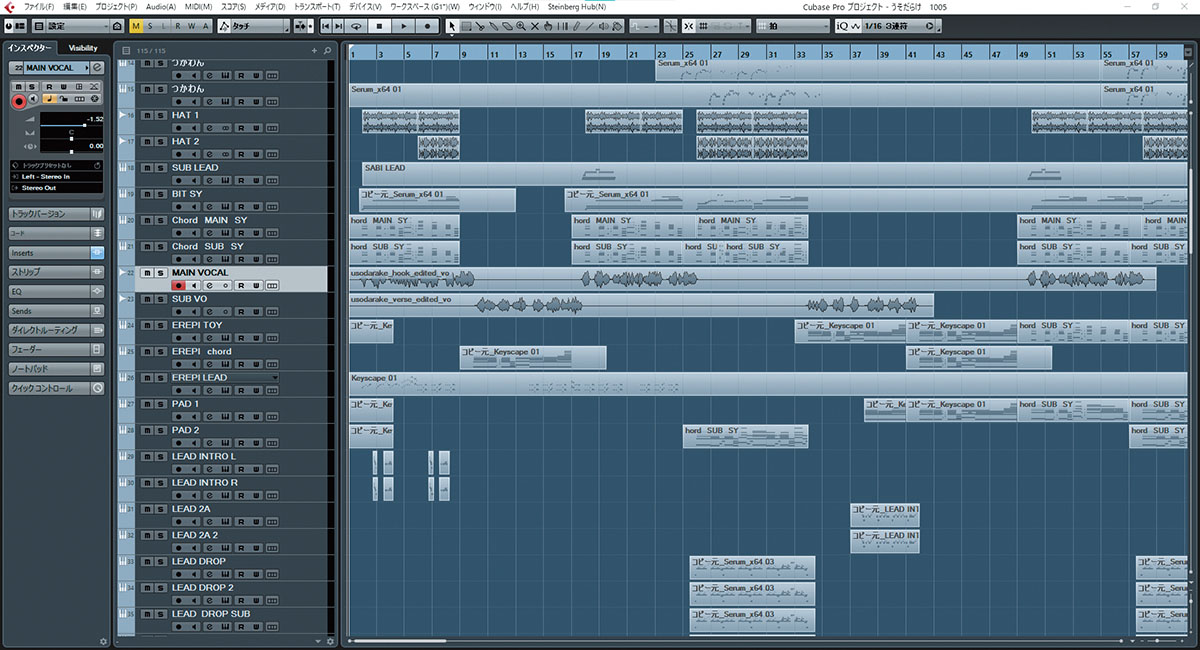Select usodarake_hook_edited_vo audio clip

[x=752, y=279]
